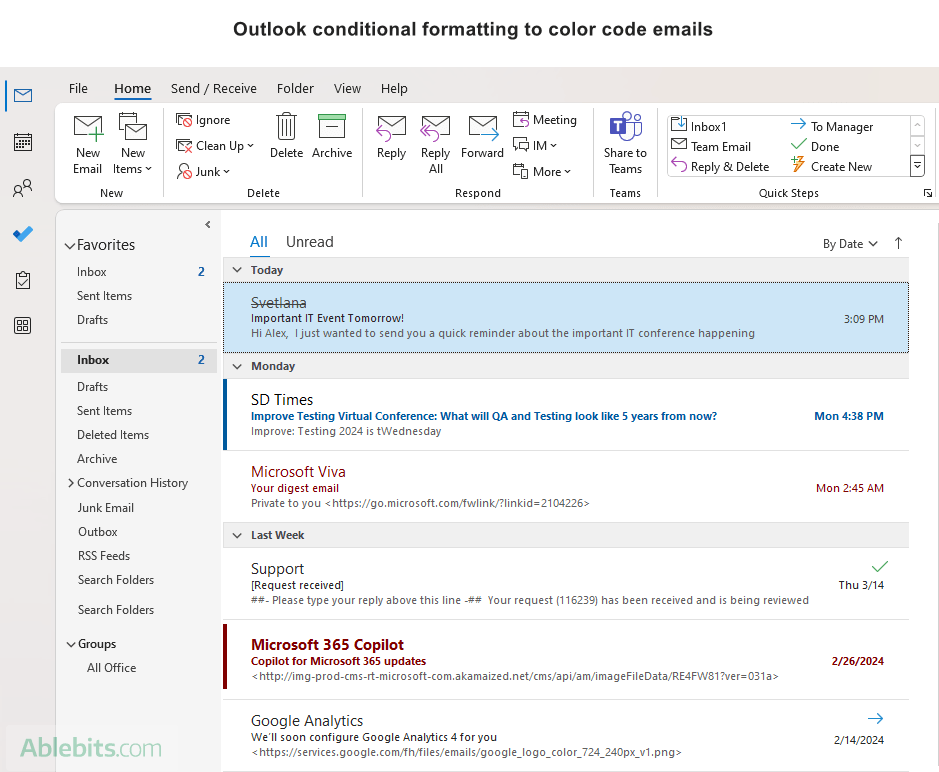This screenshot has width=939, height=772.
Task: Open the People contacts icon
Action: pyautogui.click(x=23, y=189)
